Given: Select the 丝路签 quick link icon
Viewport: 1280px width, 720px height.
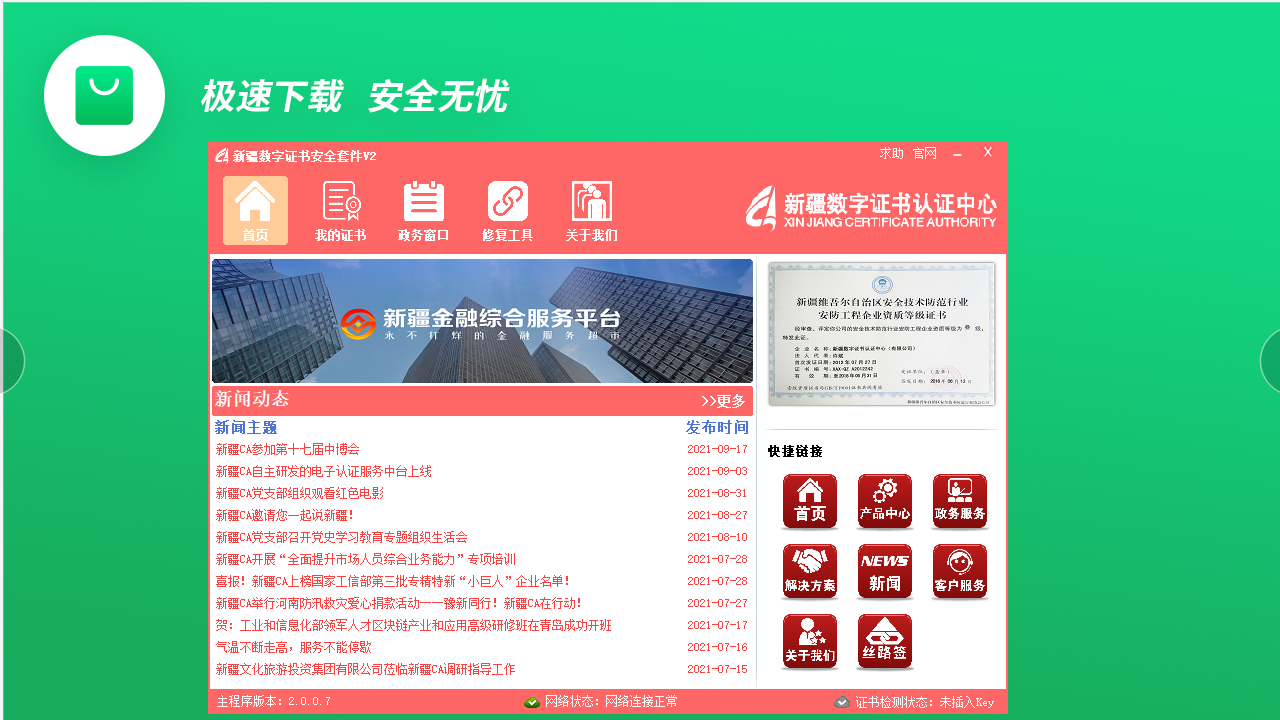Looking at the screenshot, I should pyautogui.click(x=883, y=641).
